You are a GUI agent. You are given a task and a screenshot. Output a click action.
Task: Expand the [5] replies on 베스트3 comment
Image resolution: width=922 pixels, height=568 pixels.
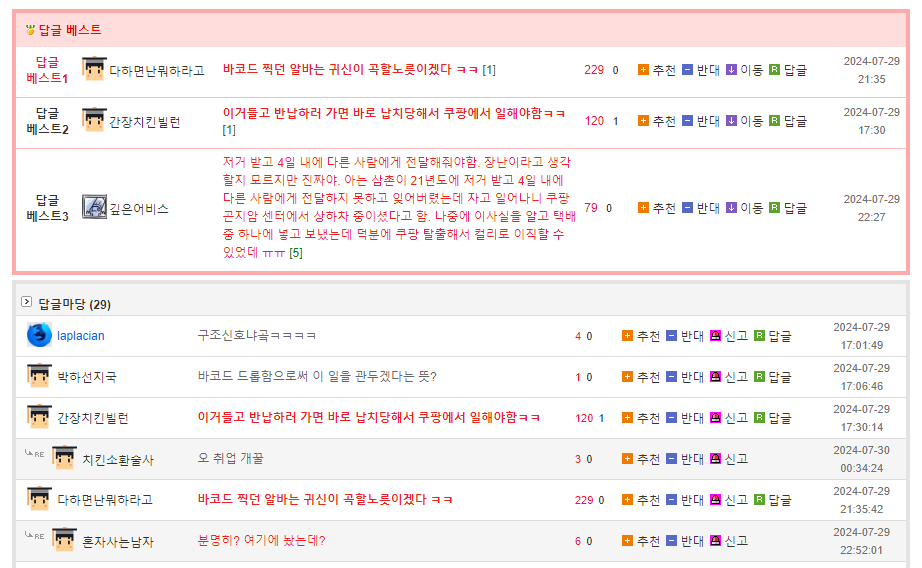(x=296, y=253)
